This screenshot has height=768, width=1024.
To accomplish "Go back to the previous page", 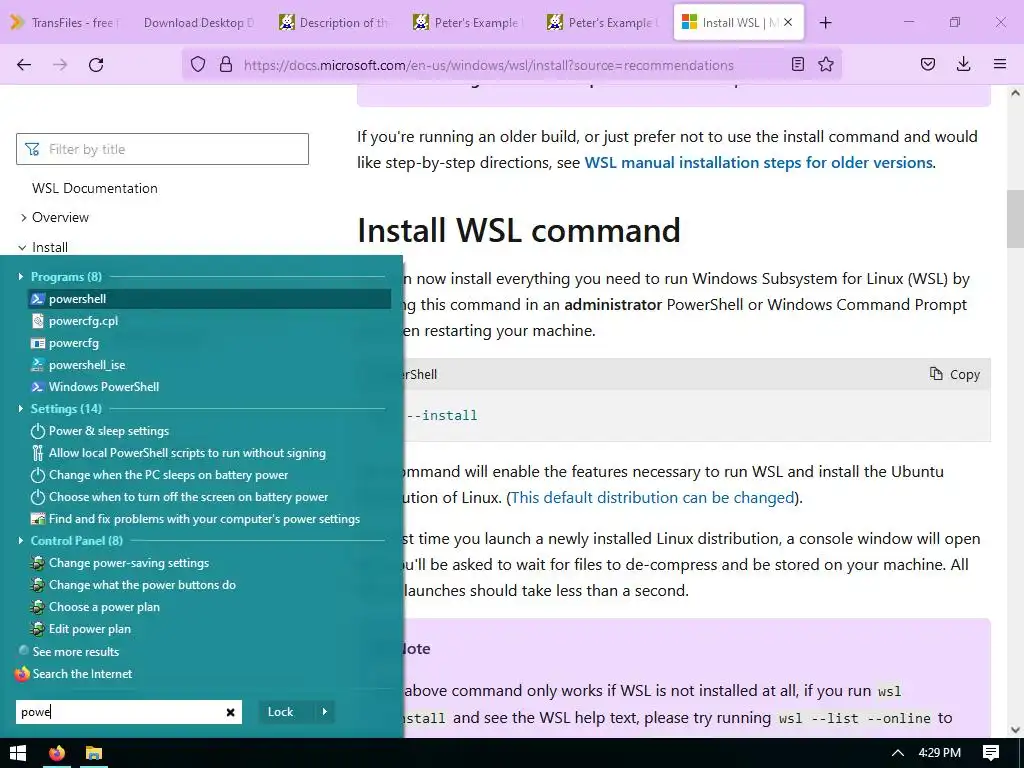I will 24,65.
